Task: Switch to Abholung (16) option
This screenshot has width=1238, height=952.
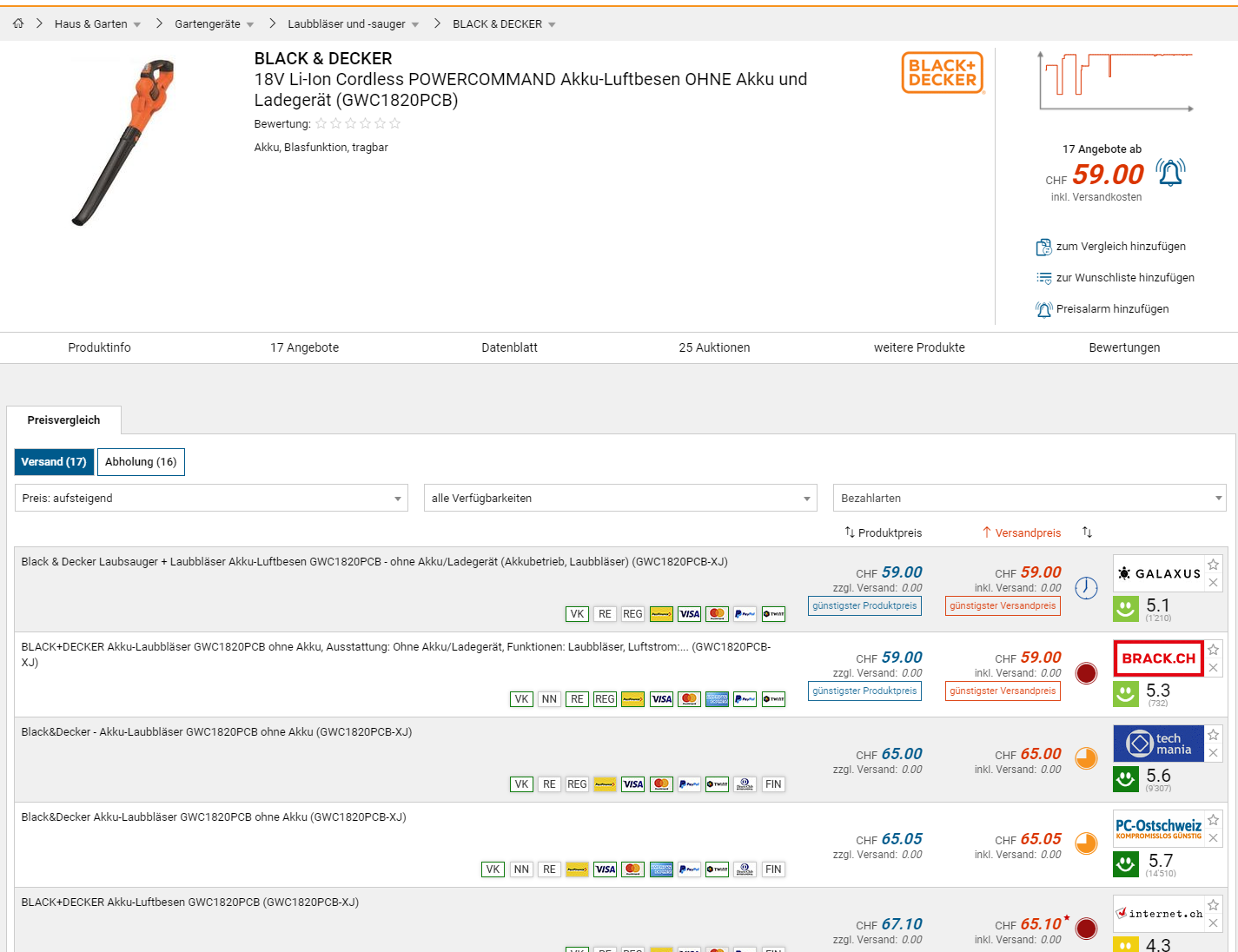Action: click(141, 462)
